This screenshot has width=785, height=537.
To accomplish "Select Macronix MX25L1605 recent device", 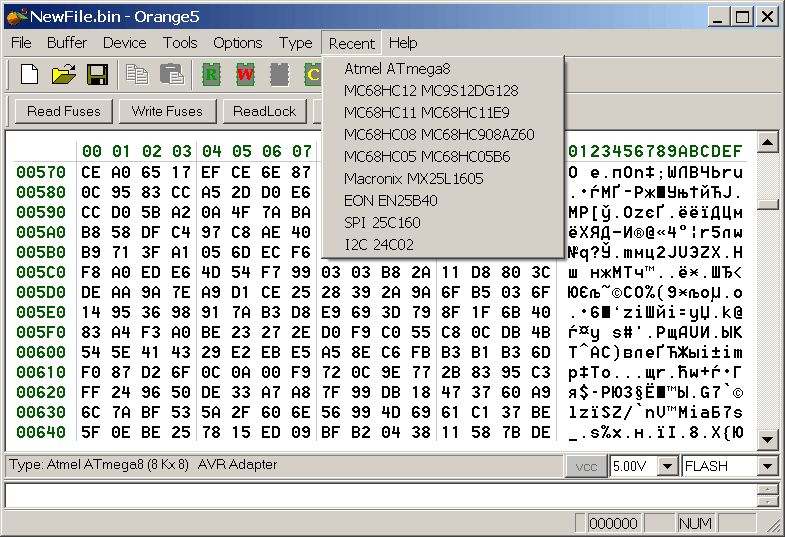I will pos(443,179).
